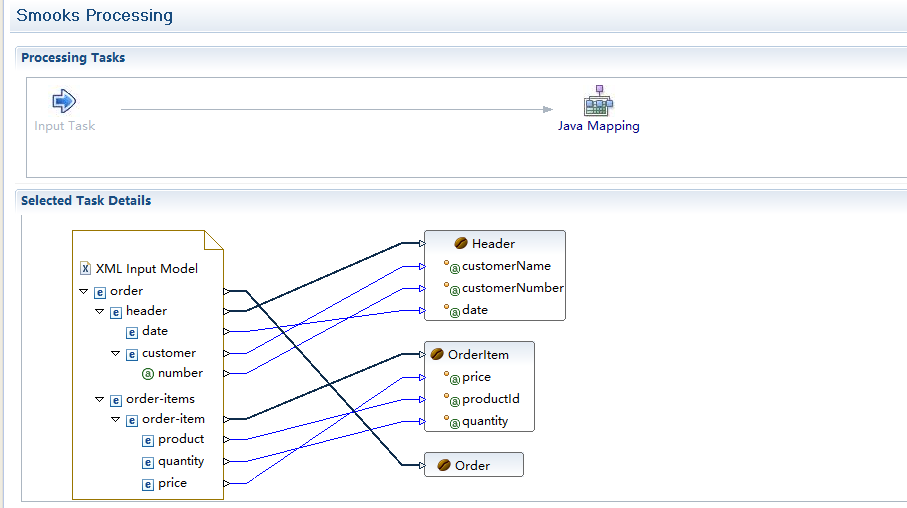Screen dimensions: 907x508
Task: Click the price row's output connection anchor
Action: pyautogui.click(x=227, y=483)
